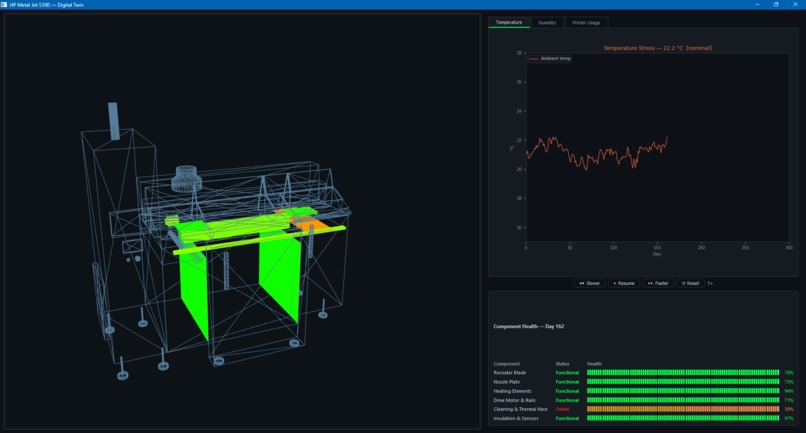Reset the simulation

pos(690,283)
